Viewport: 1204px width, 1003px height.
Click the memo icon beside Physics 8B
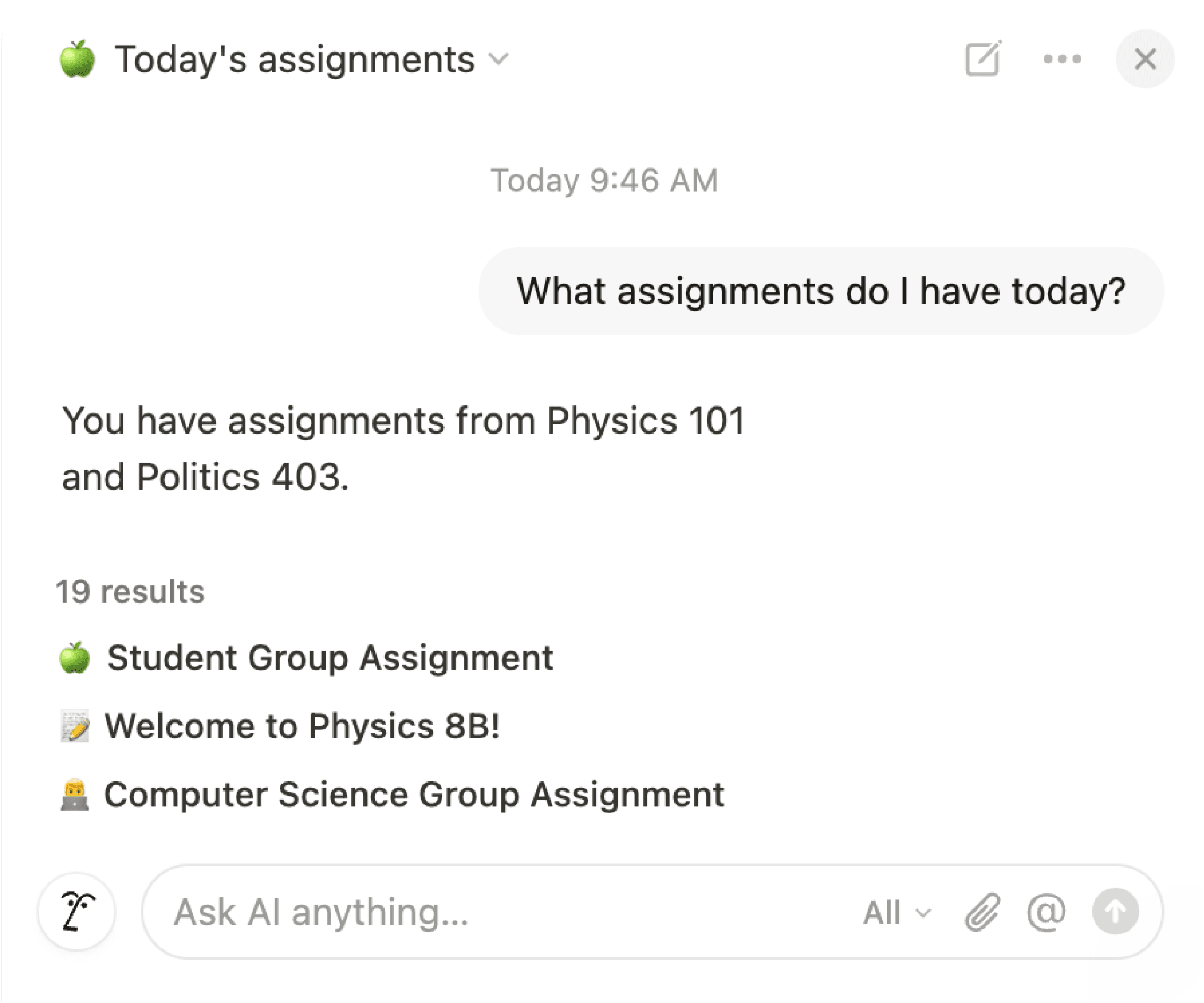(75, 726)
